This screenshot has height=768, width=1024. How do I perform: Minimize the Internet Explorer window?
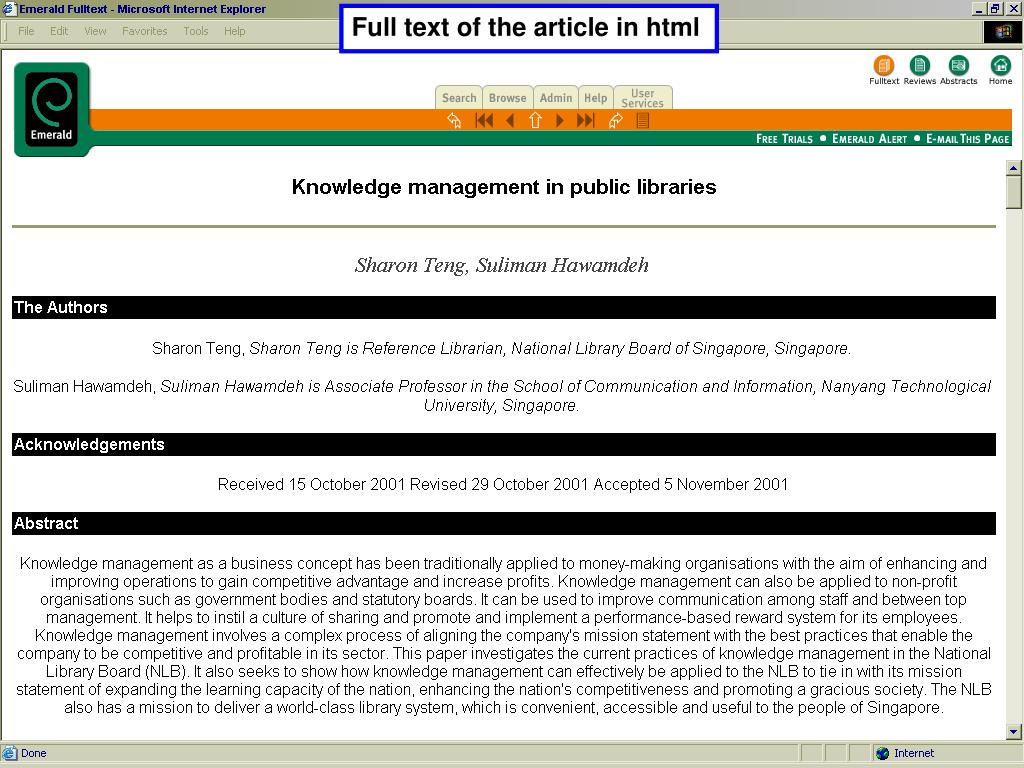tap(979, 9)
